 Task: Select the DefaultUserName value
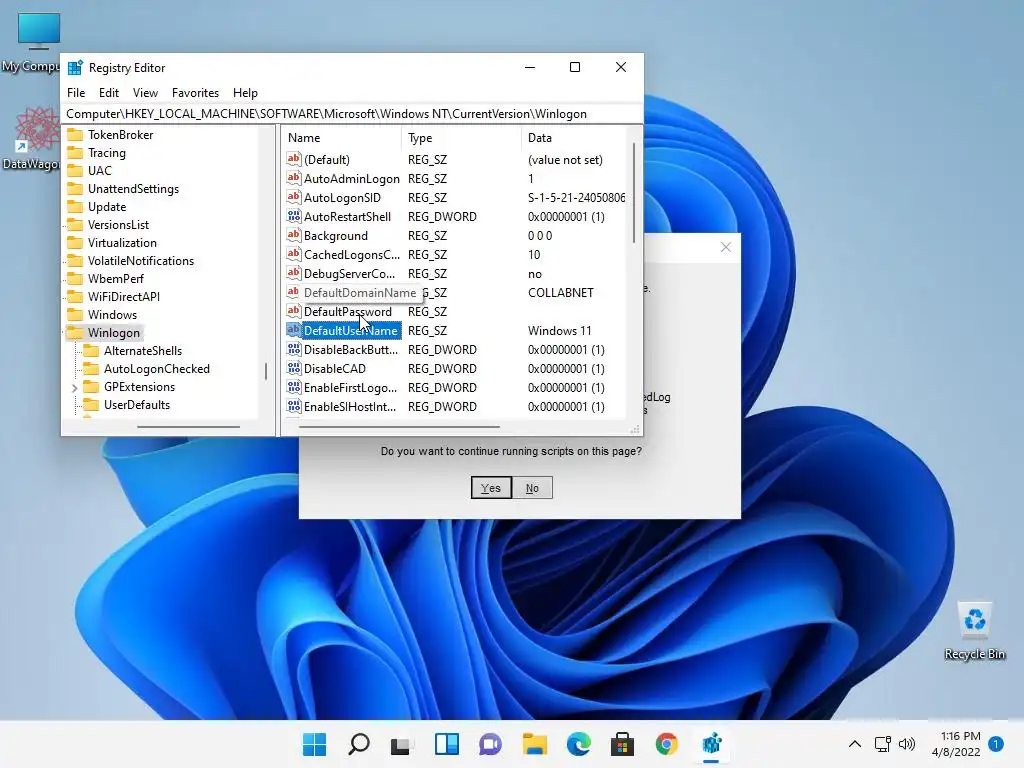351,330
